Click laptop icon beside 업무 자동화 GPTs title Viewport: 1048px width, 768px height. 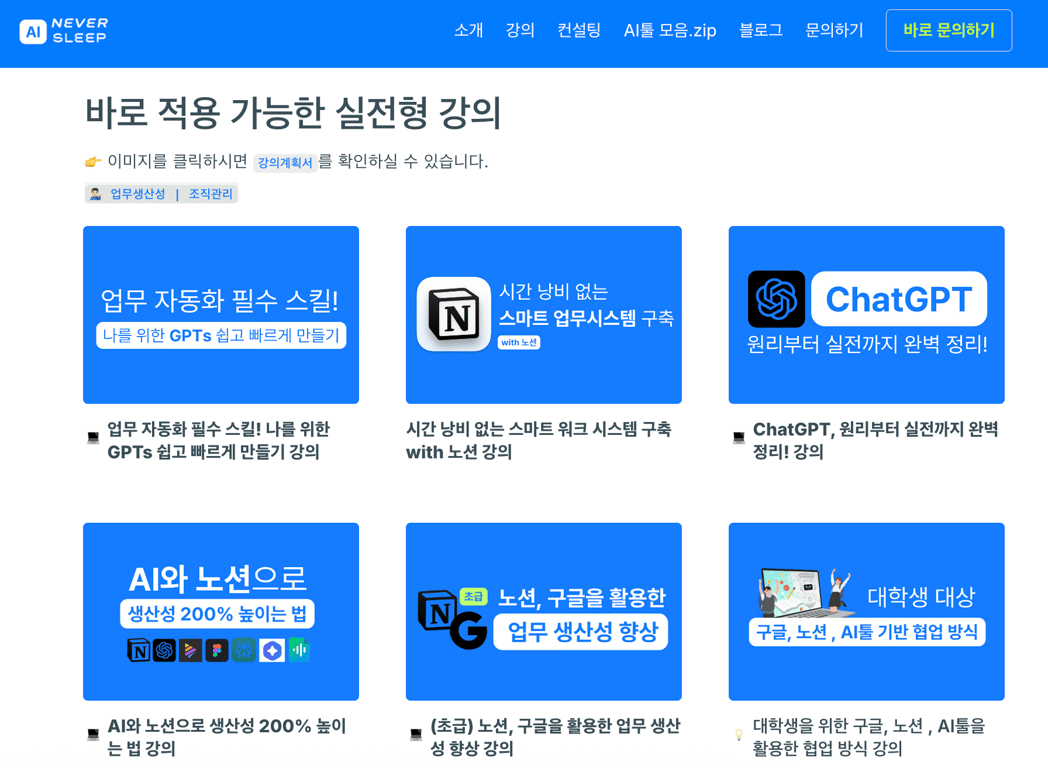(x=94, y=437)
